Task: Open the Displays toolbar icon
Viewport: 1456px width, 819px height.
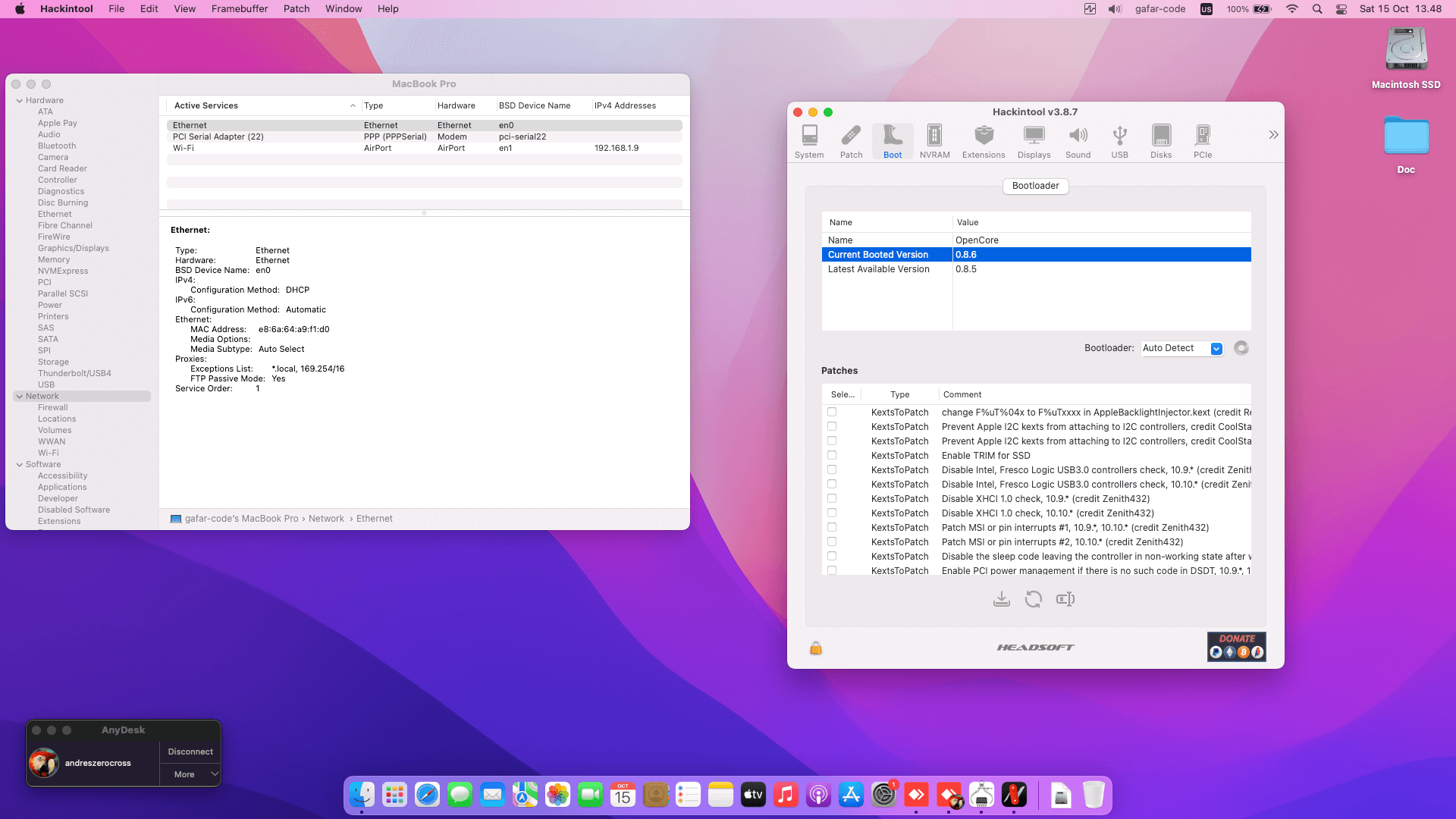Action: pyautogui.click(x=1034, y=141)
